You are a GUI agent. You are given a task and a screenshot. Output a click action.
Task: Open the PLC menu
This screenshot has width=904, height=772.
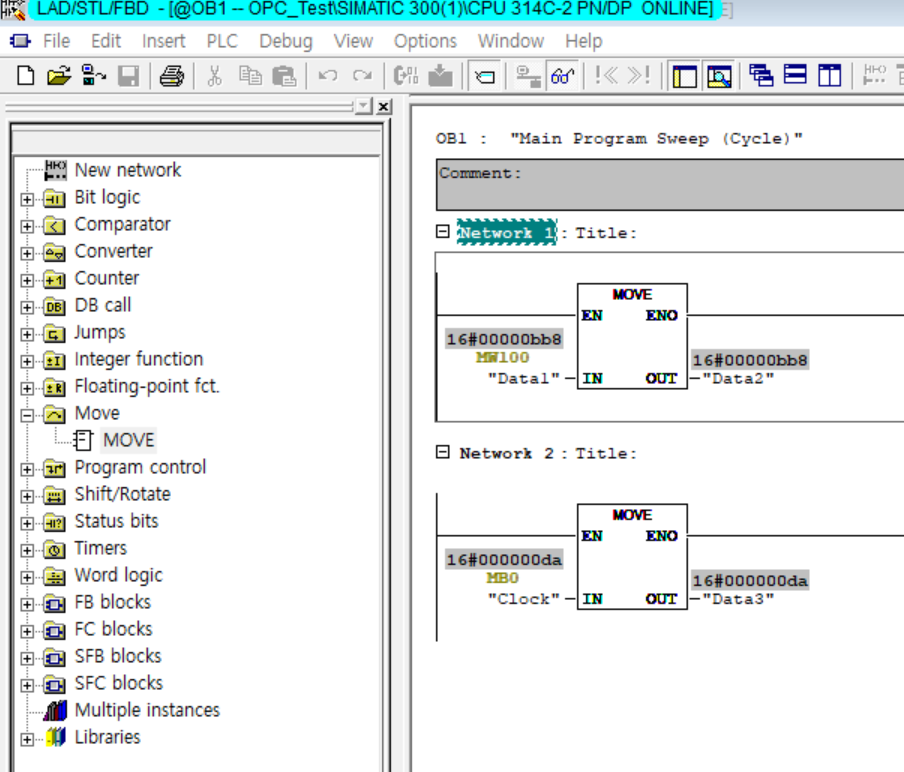pyautogui.click(x=221, y=41)
